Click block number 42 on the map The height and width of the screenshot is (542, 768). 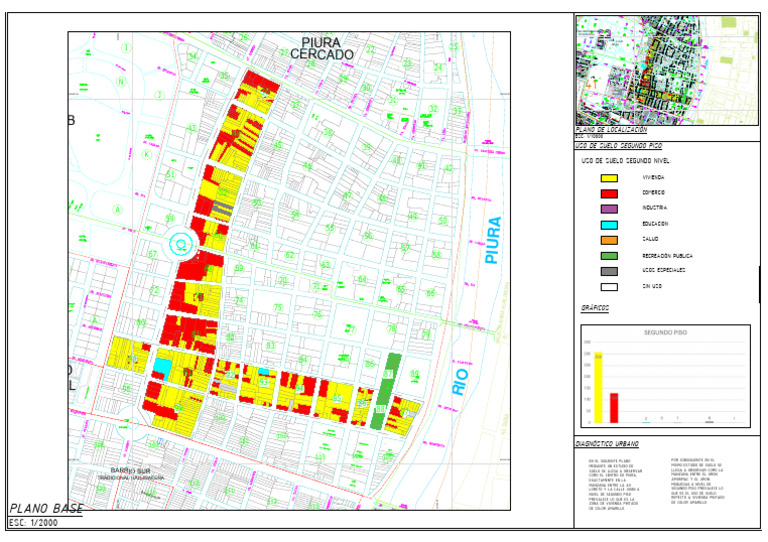click(x=448, y=168)
